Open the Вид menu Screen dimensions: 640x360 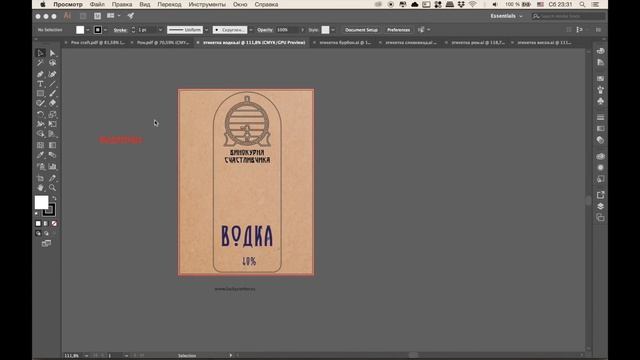[x=144, y=4]
